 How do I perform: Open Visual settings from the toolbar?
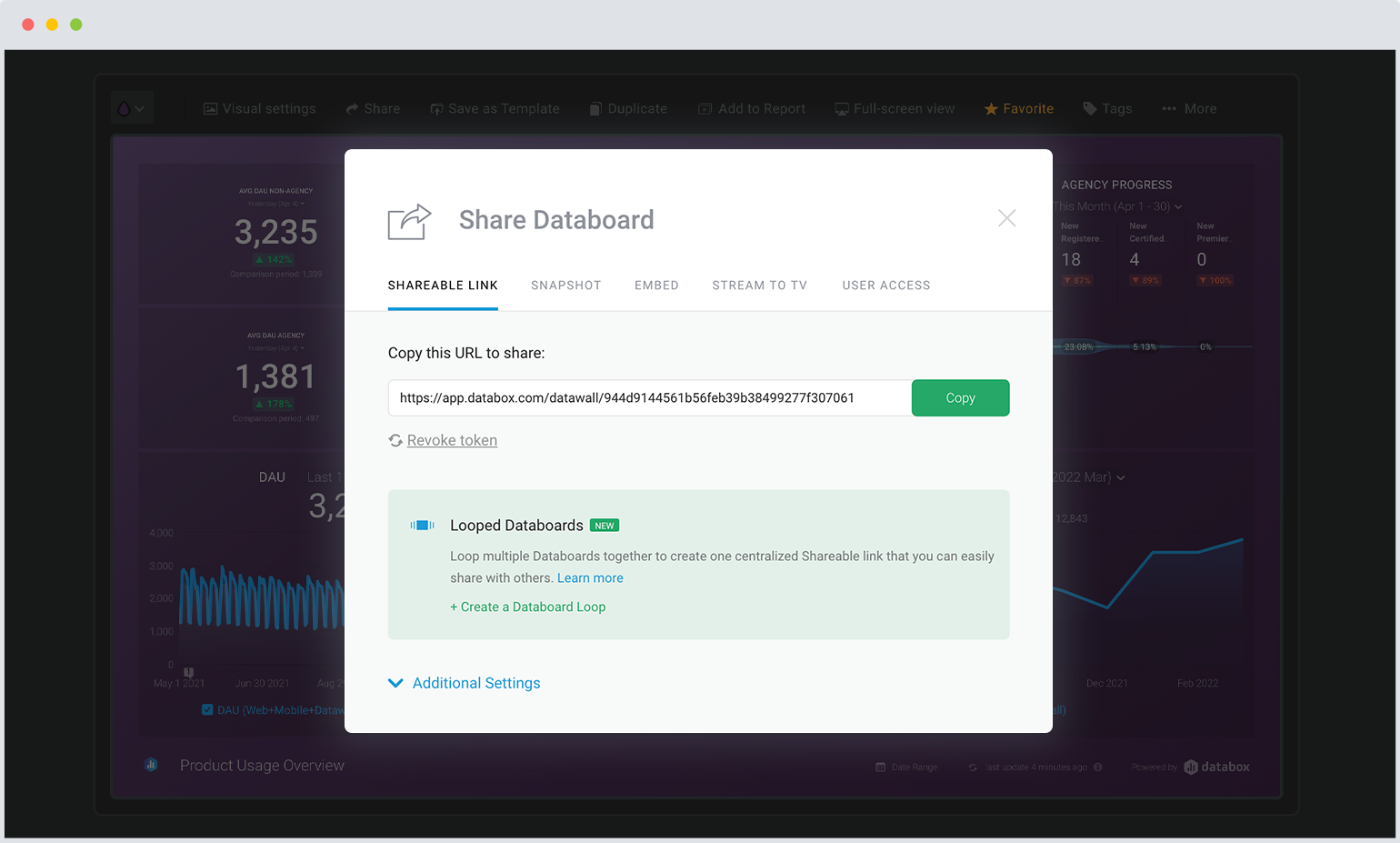coord(259,108)
